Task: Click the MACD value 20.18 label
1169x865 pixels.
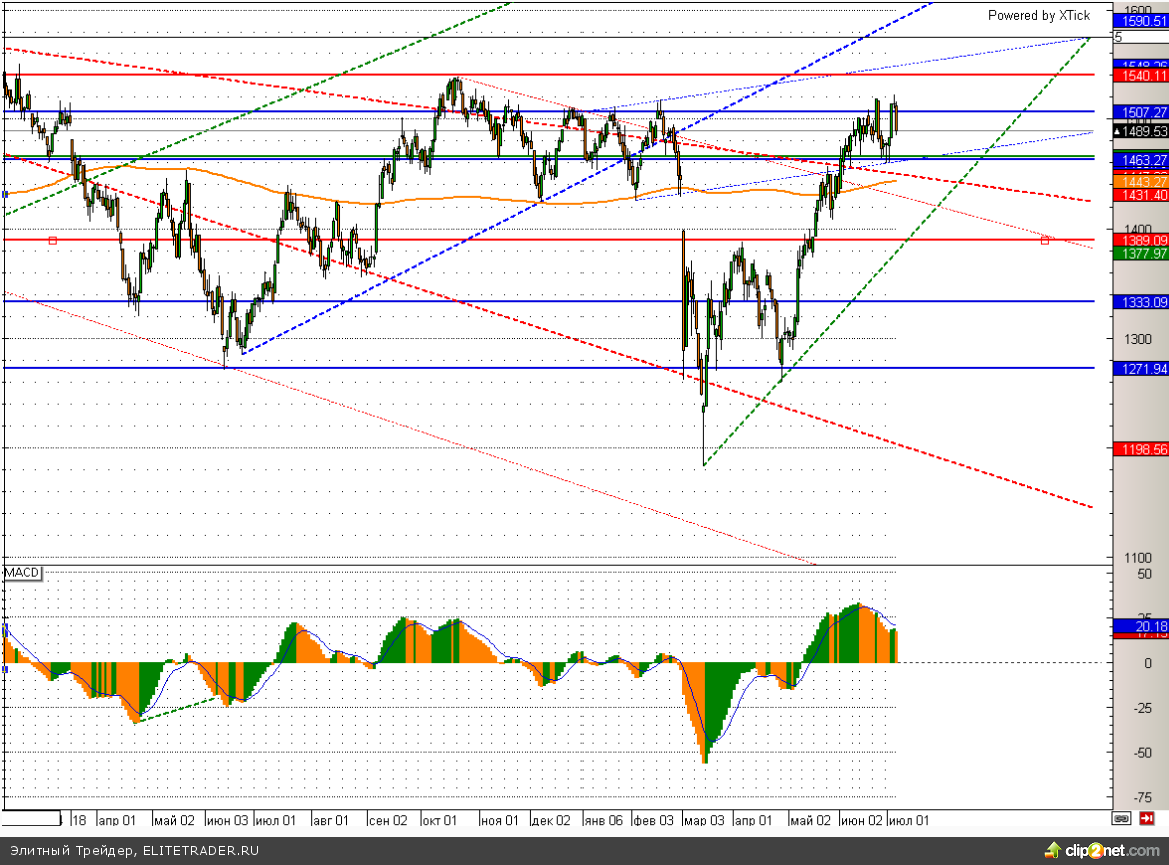Action: [x=1141, y=626]
